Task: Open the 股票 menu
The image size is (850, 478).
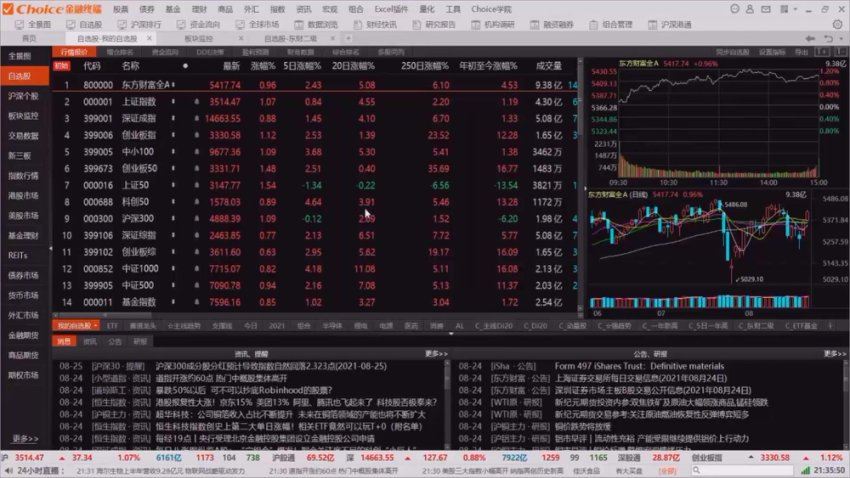Action: [120, 9]
